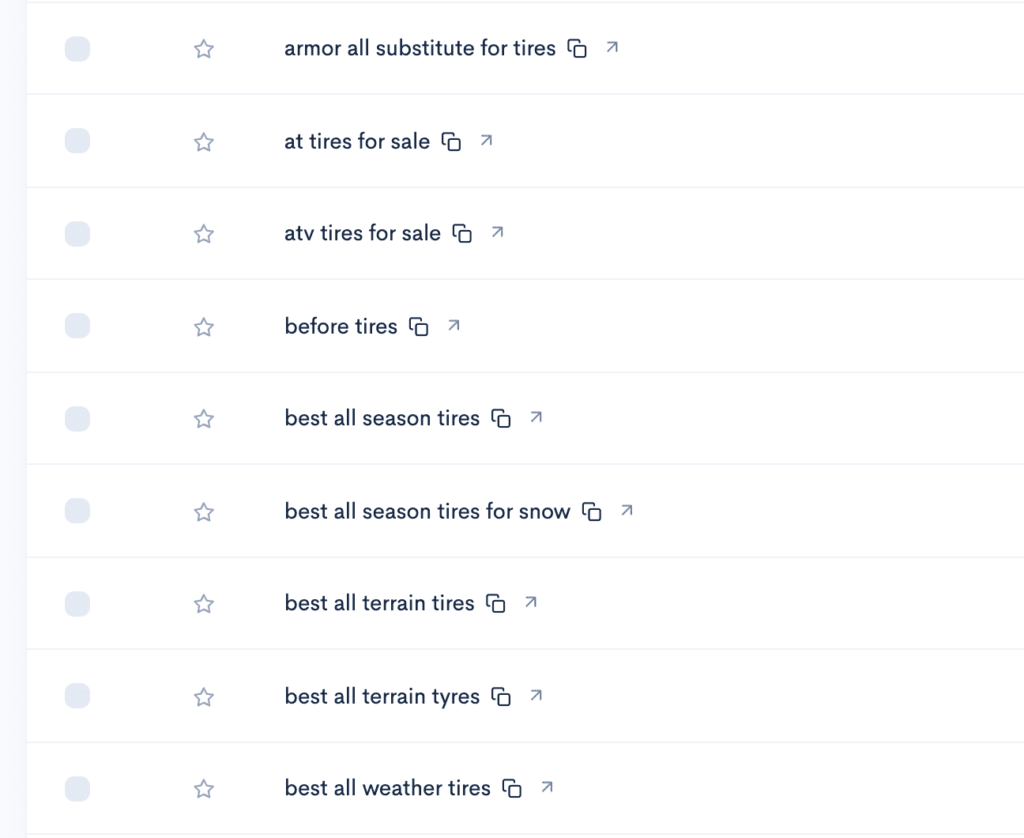Check the row for "before tires"
Viewport: 1024px width, 838px height.
coord(77,325)
